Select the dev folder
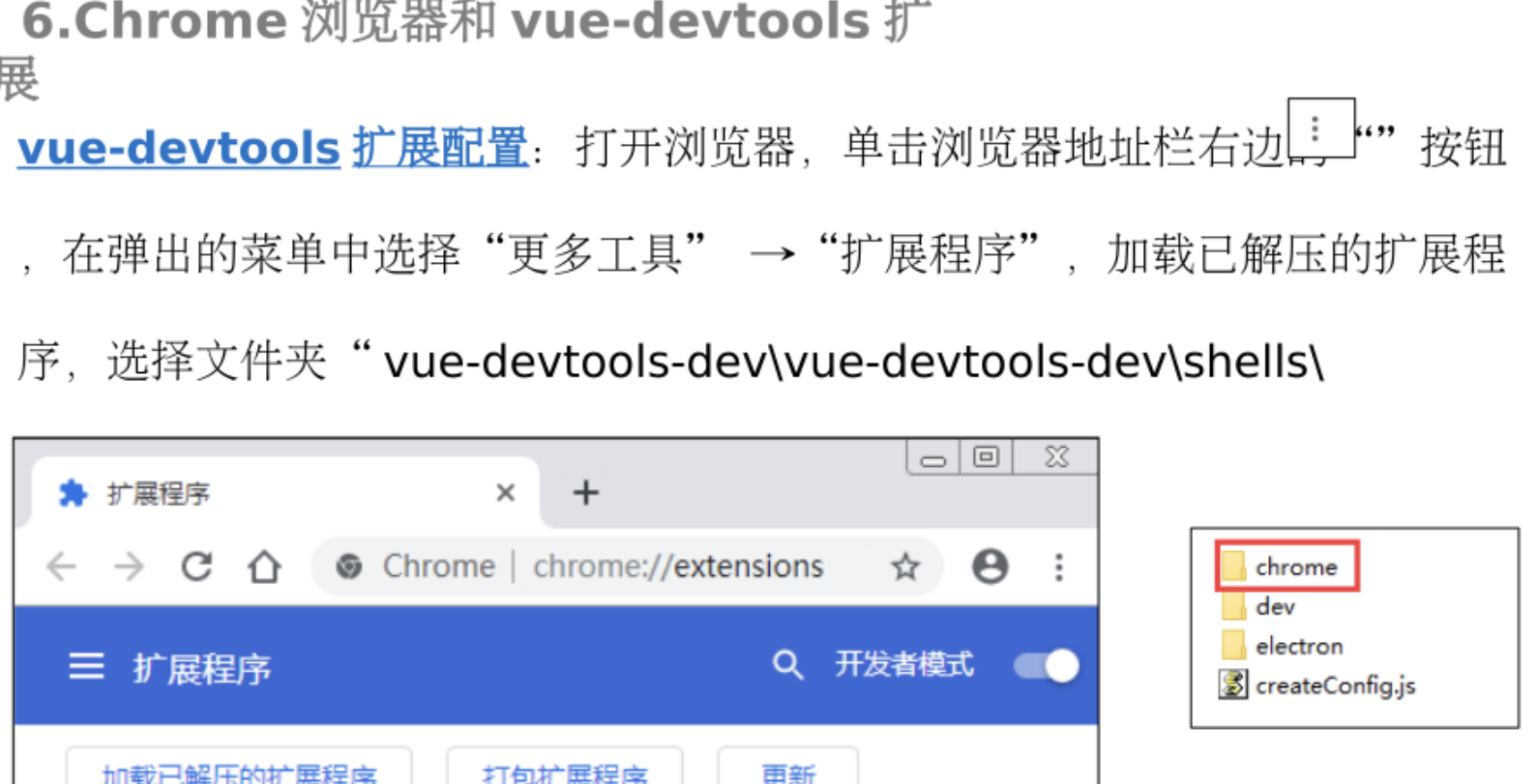 1258,607
